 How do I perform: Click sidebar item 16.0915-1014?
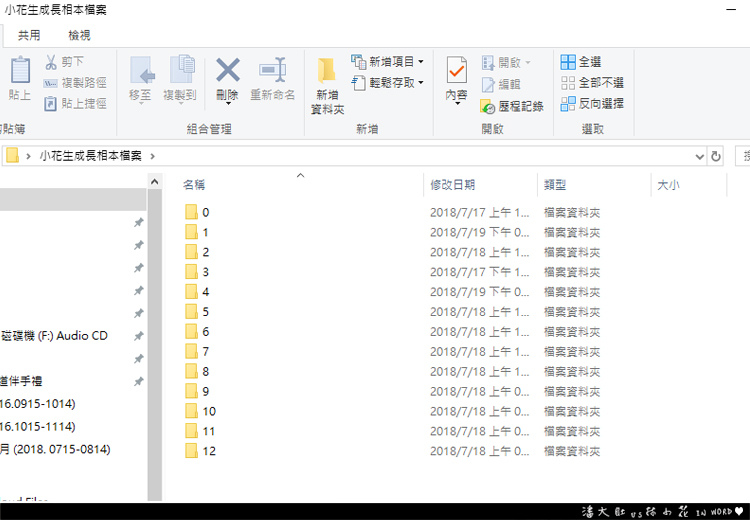(37, 404)
